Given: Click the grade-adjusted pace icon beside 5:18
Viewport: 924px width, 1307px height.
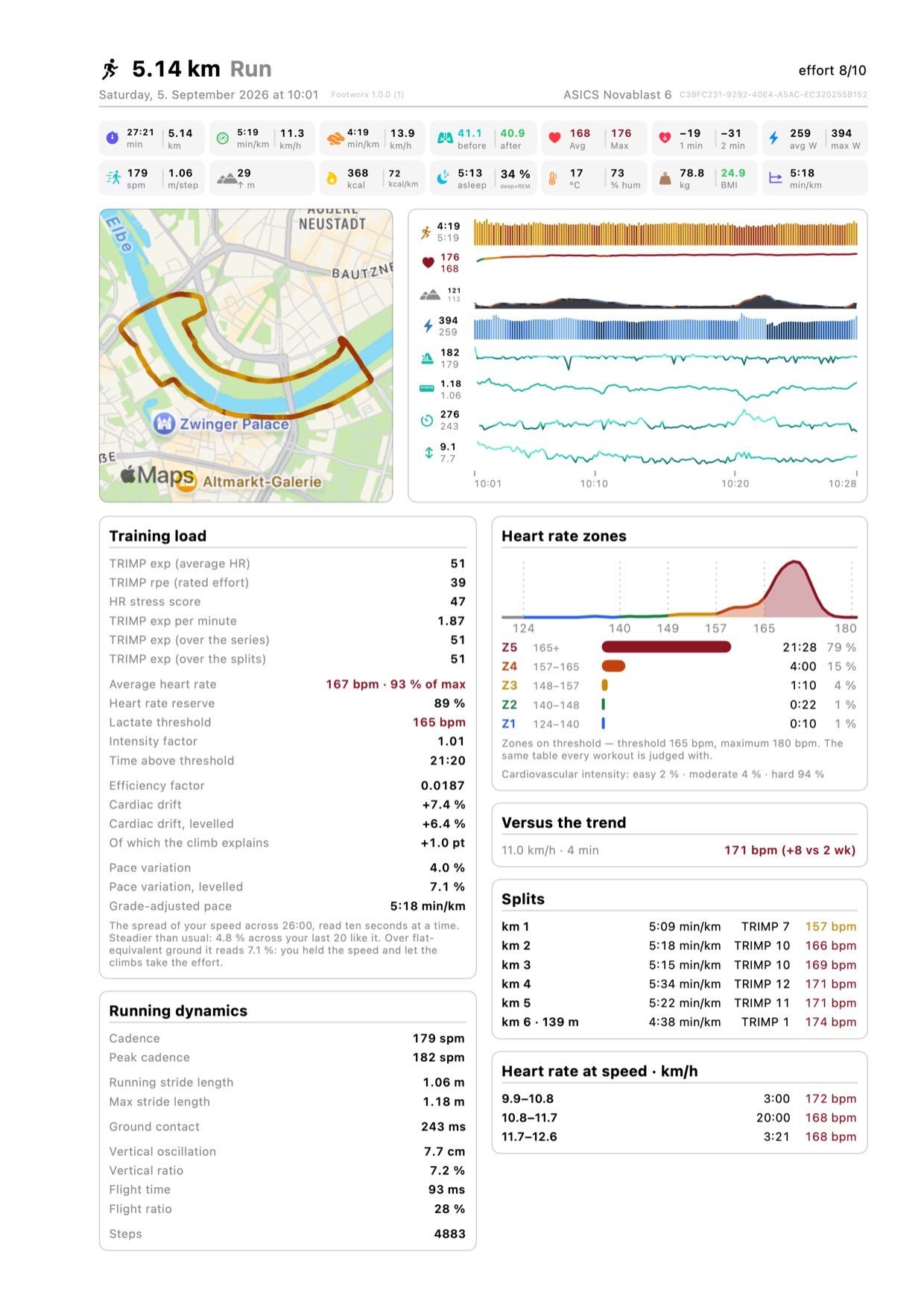Looking at the screenshot, I should click(x=776, y=178).
